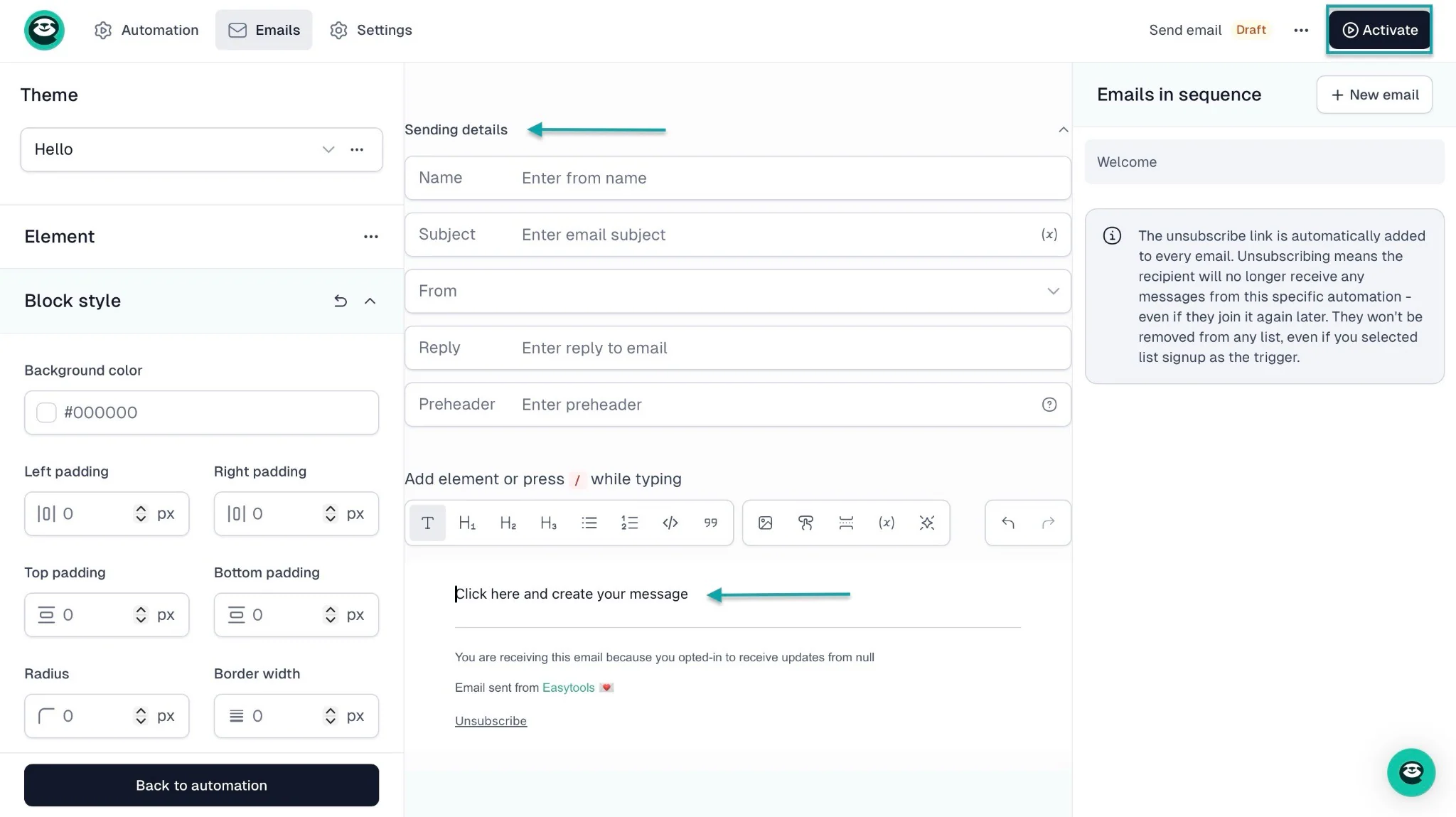Image resolution: width=1456 pixels, height=817 pixels.
Task: Click the message body placeholder text
Action: (x=572, y=594)
